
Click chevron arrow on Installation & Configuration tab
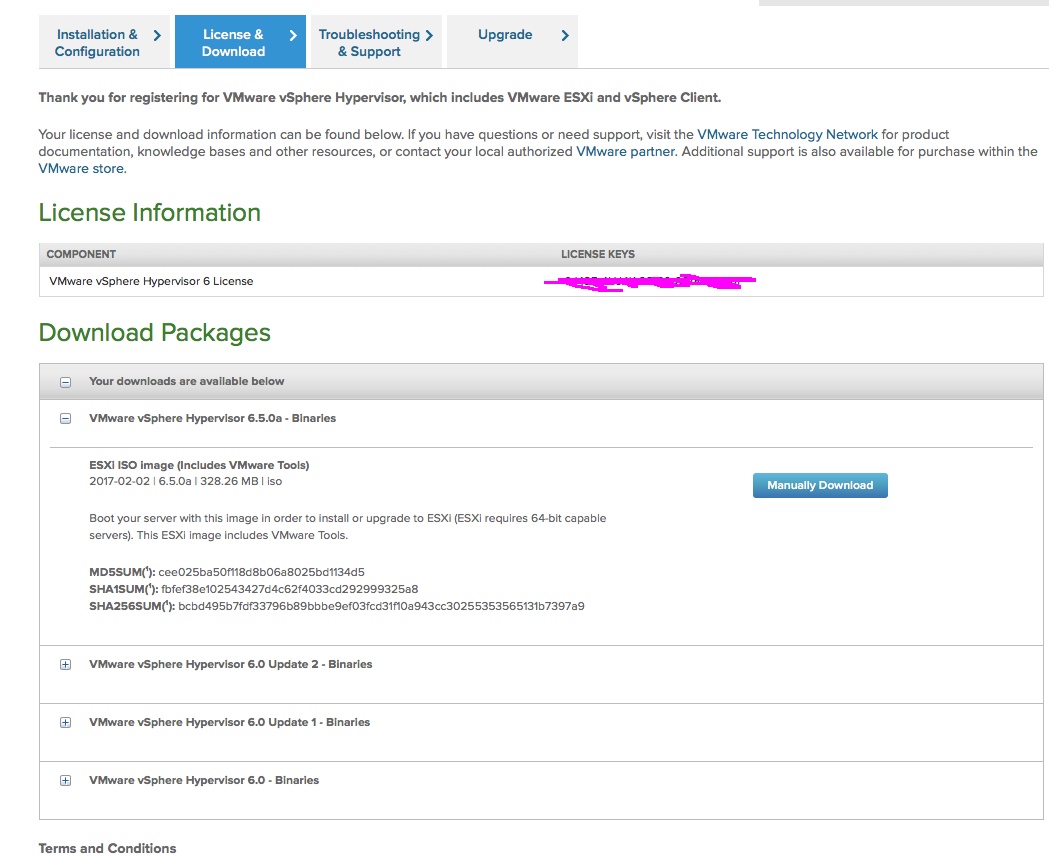pyautogui.click(x=157, y=35)
